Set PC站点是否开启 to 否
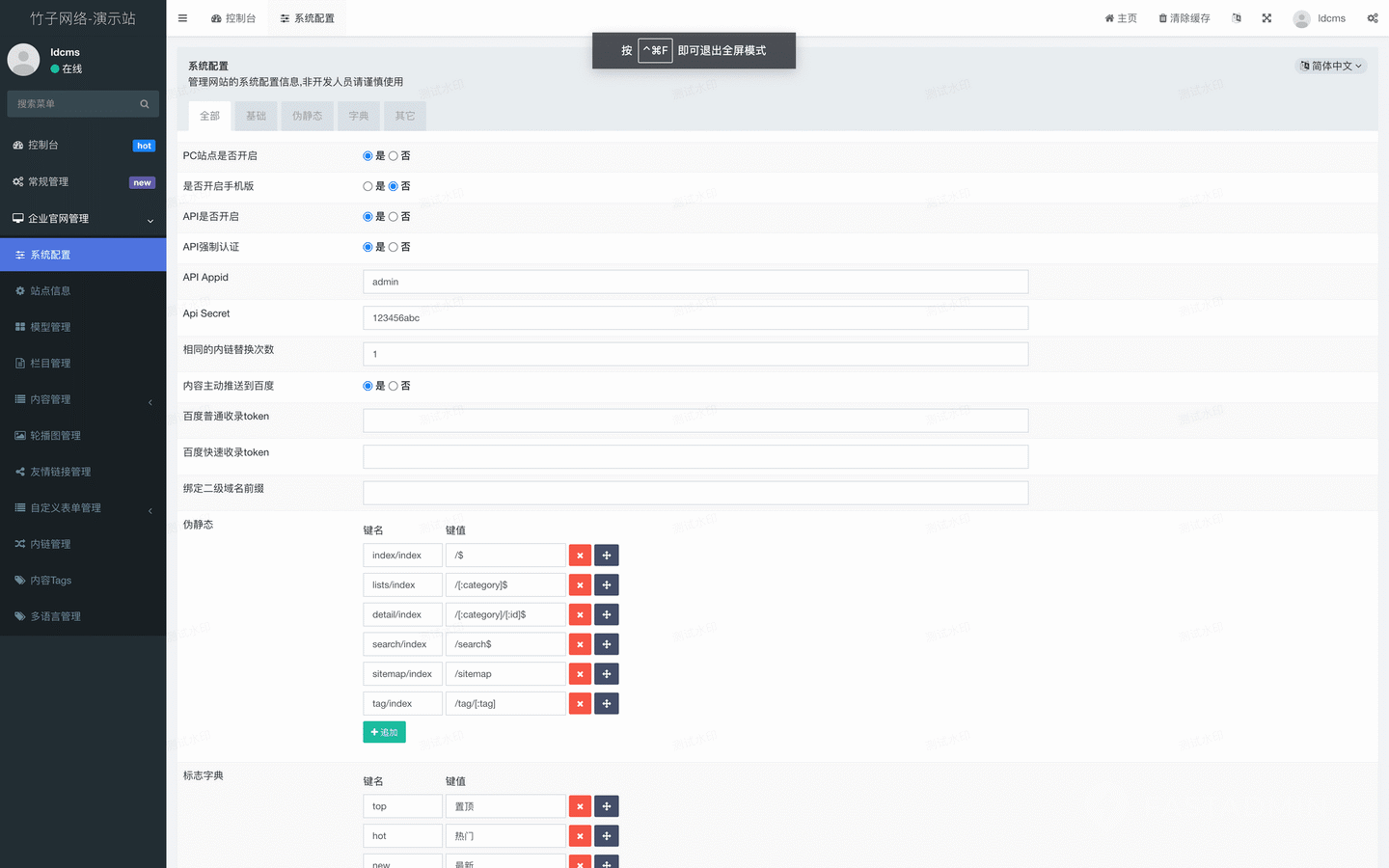 click(394, 156)
